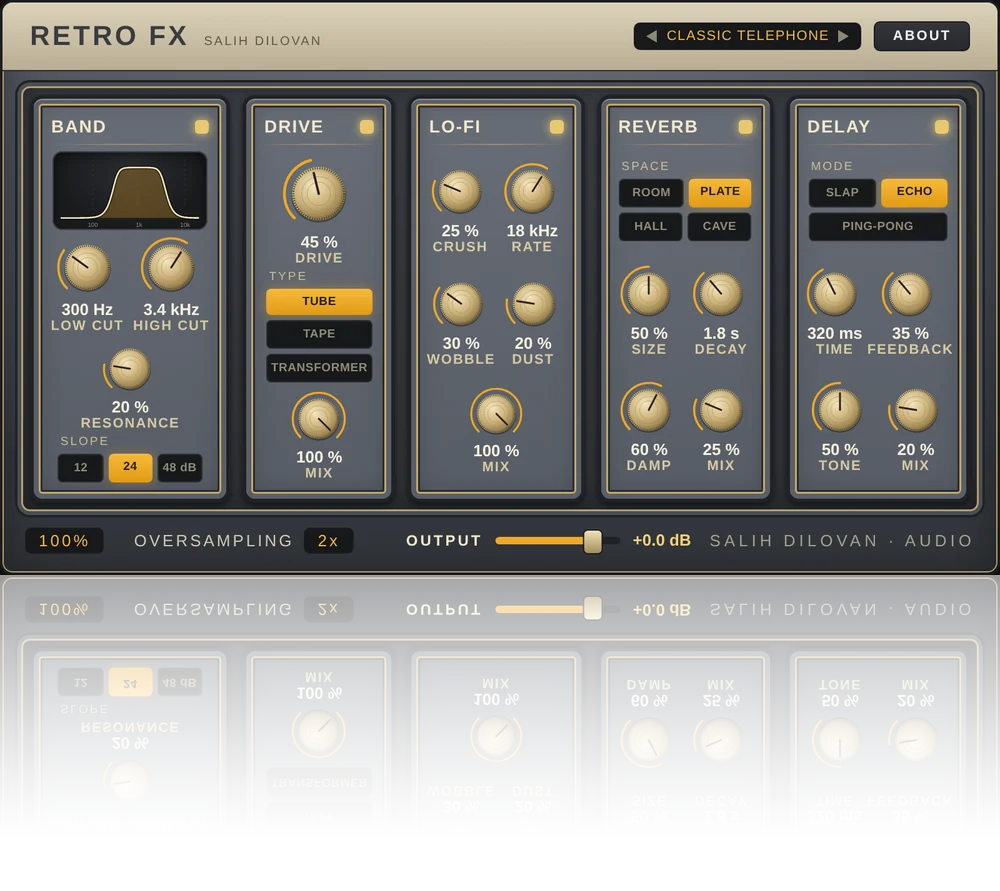
Task: Select the 24 dB slope
Action: [x=130, y=467]
